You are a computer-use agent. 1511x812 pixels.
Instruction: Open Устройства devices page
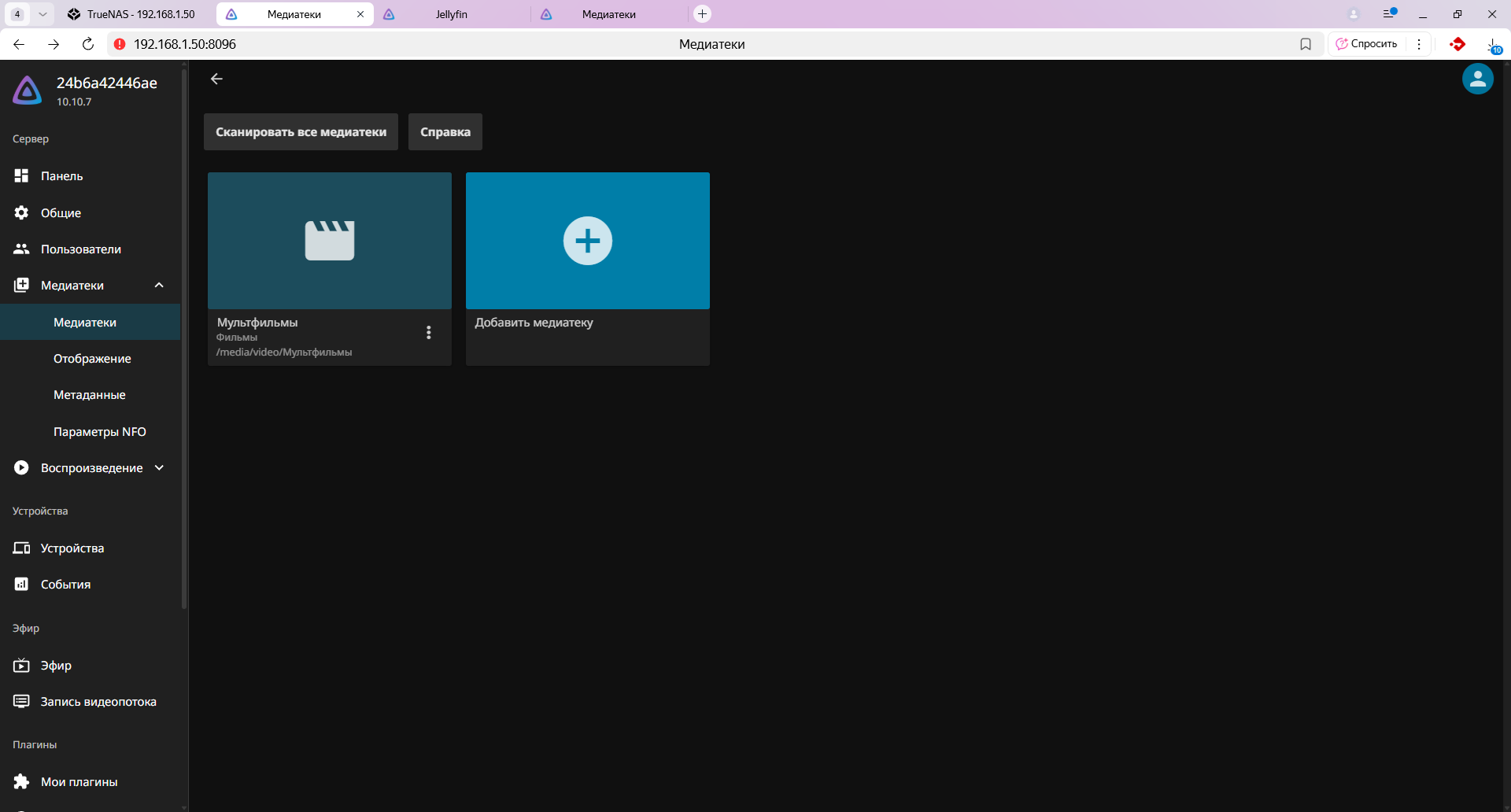[72, 548]
